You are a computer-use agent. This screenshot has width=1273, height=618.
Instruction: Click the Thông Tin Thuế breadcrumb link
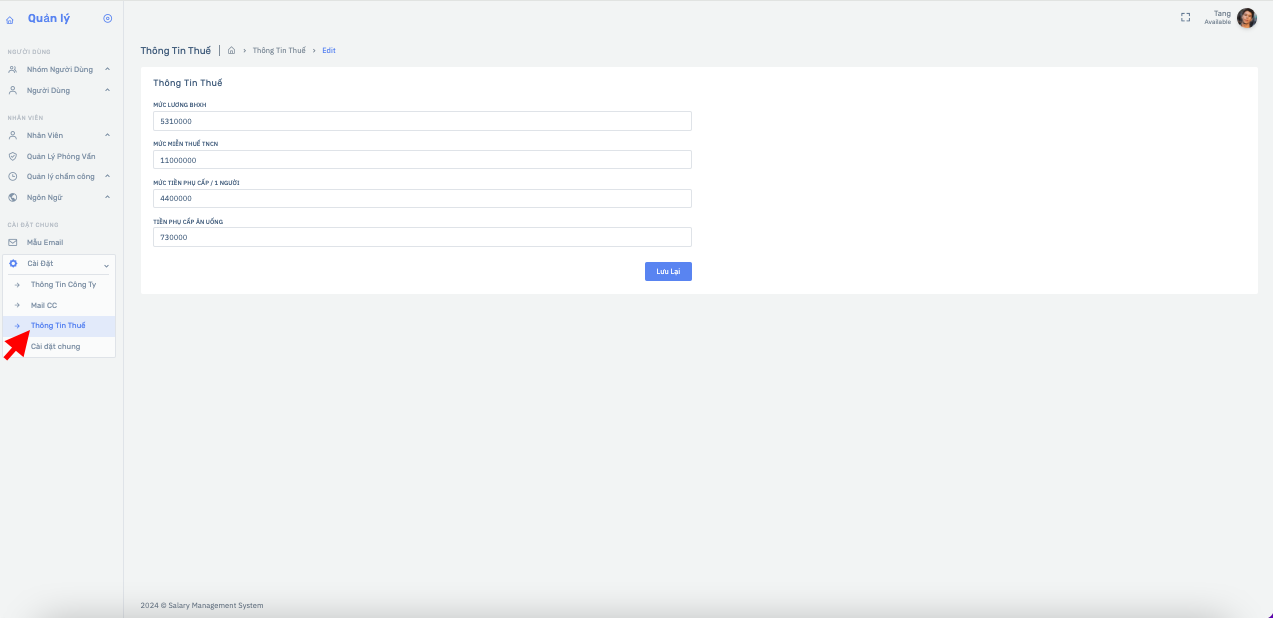279,50
